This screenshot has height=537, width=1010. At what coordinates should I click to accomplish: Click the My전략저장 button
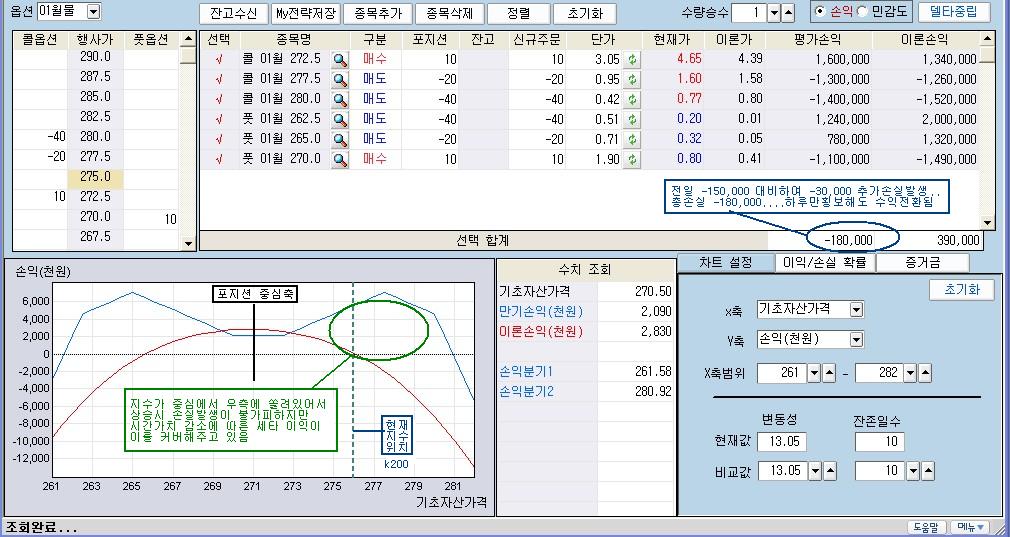coord(305,13)
